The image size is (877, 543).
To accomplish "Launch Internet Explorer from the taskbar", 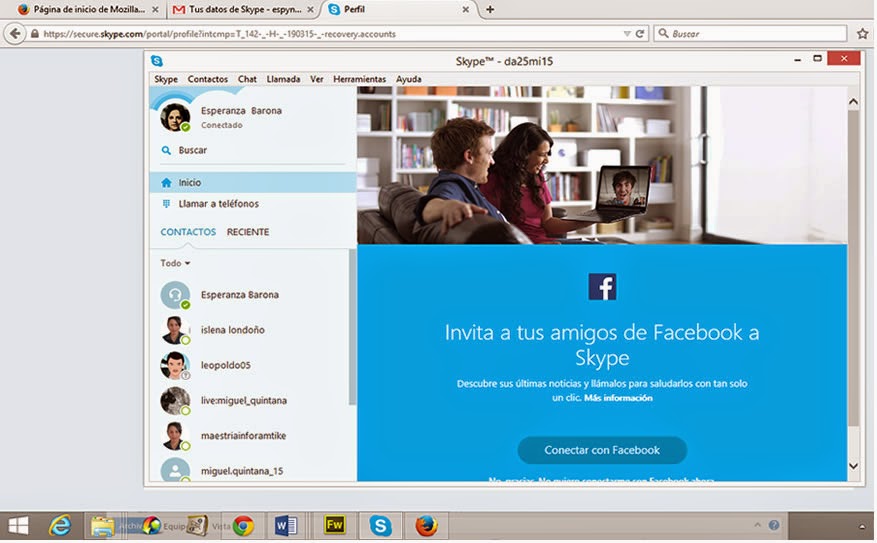I will pyautogui.click(x=60, y=526).
